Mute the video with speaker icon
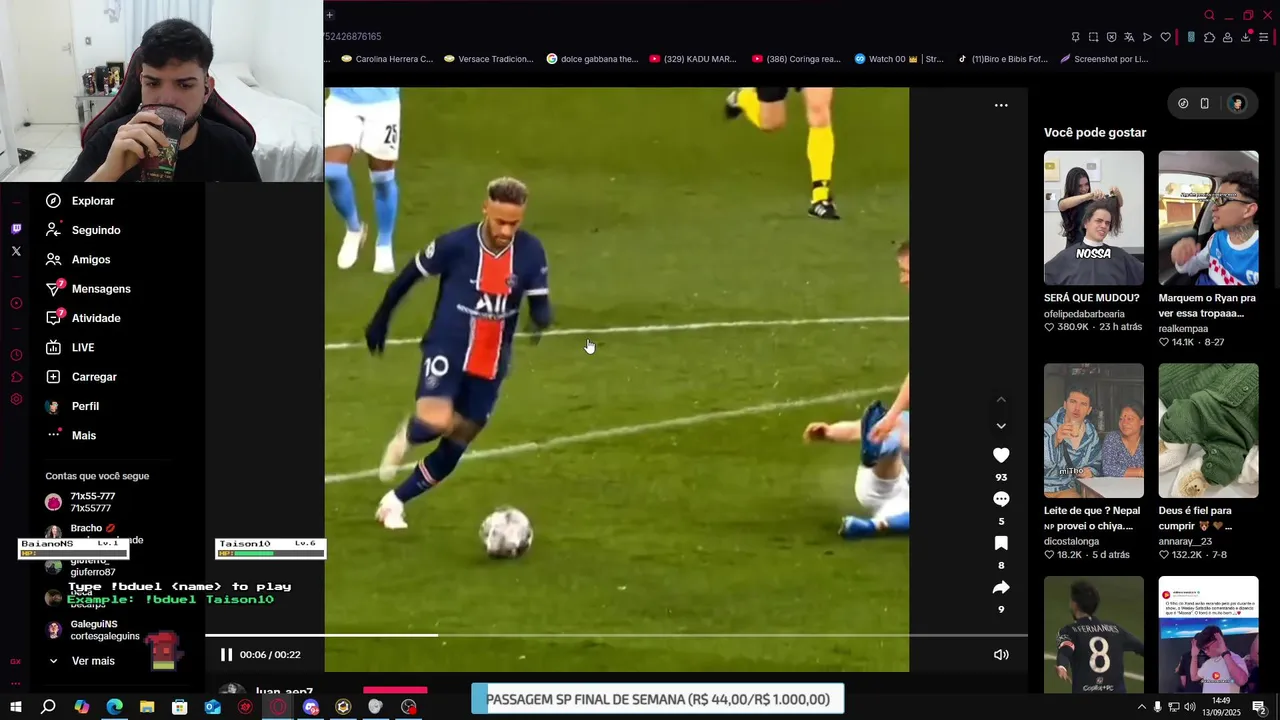 [x=1001, y=655]
